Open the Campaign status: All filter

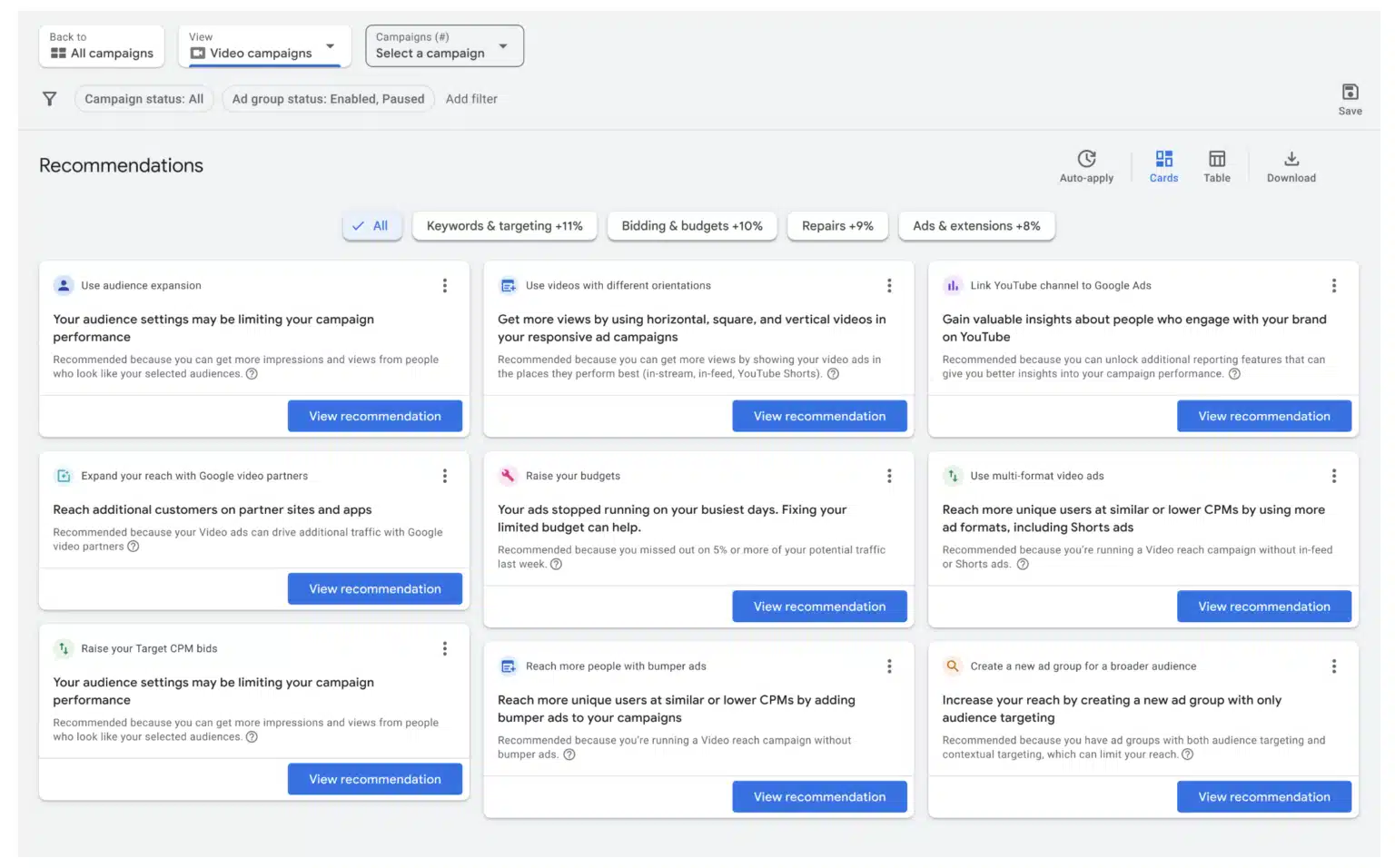143,99
